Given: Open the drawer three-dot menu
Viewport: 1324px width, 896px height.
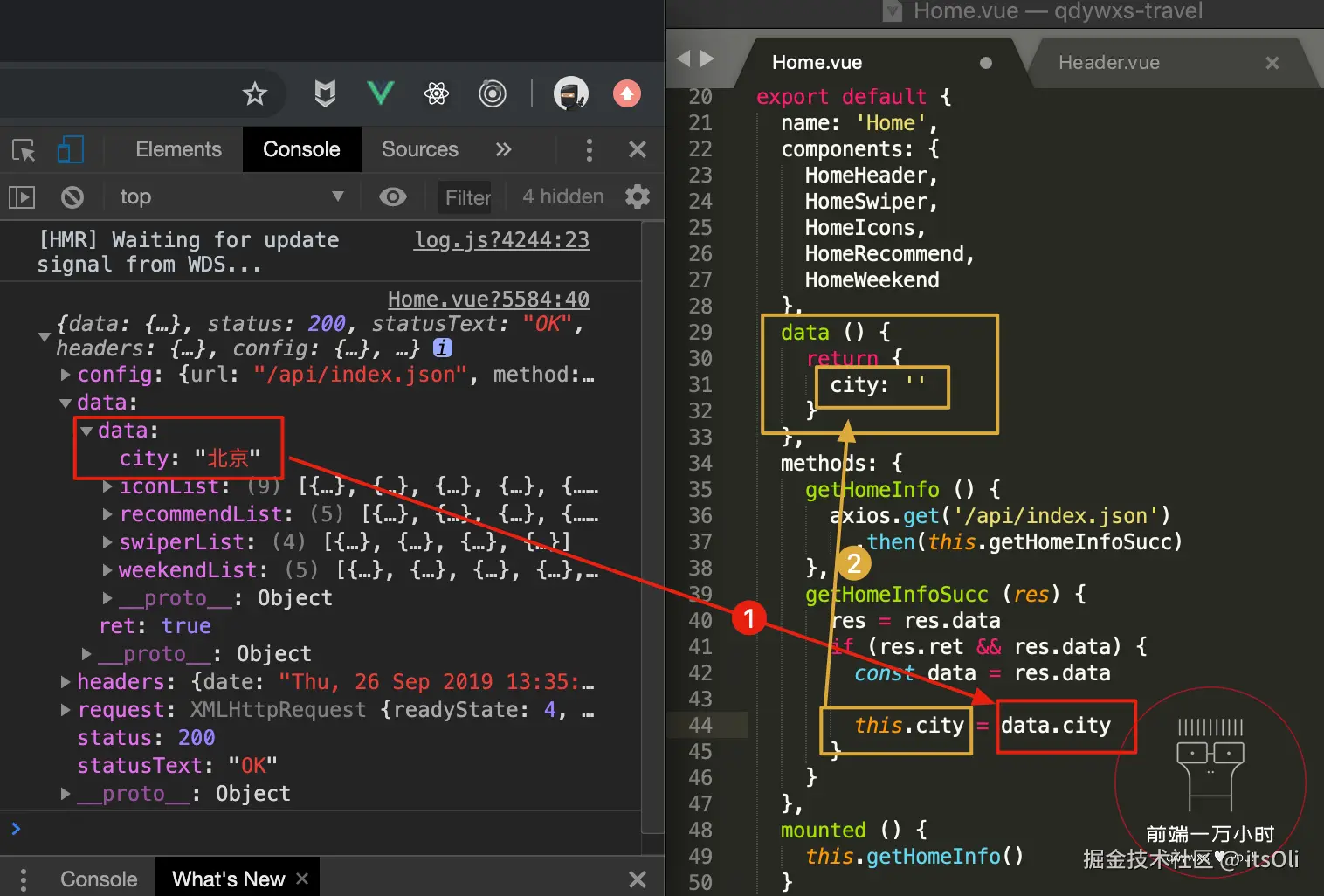Looking at the screenshot, I should [23, 879].
